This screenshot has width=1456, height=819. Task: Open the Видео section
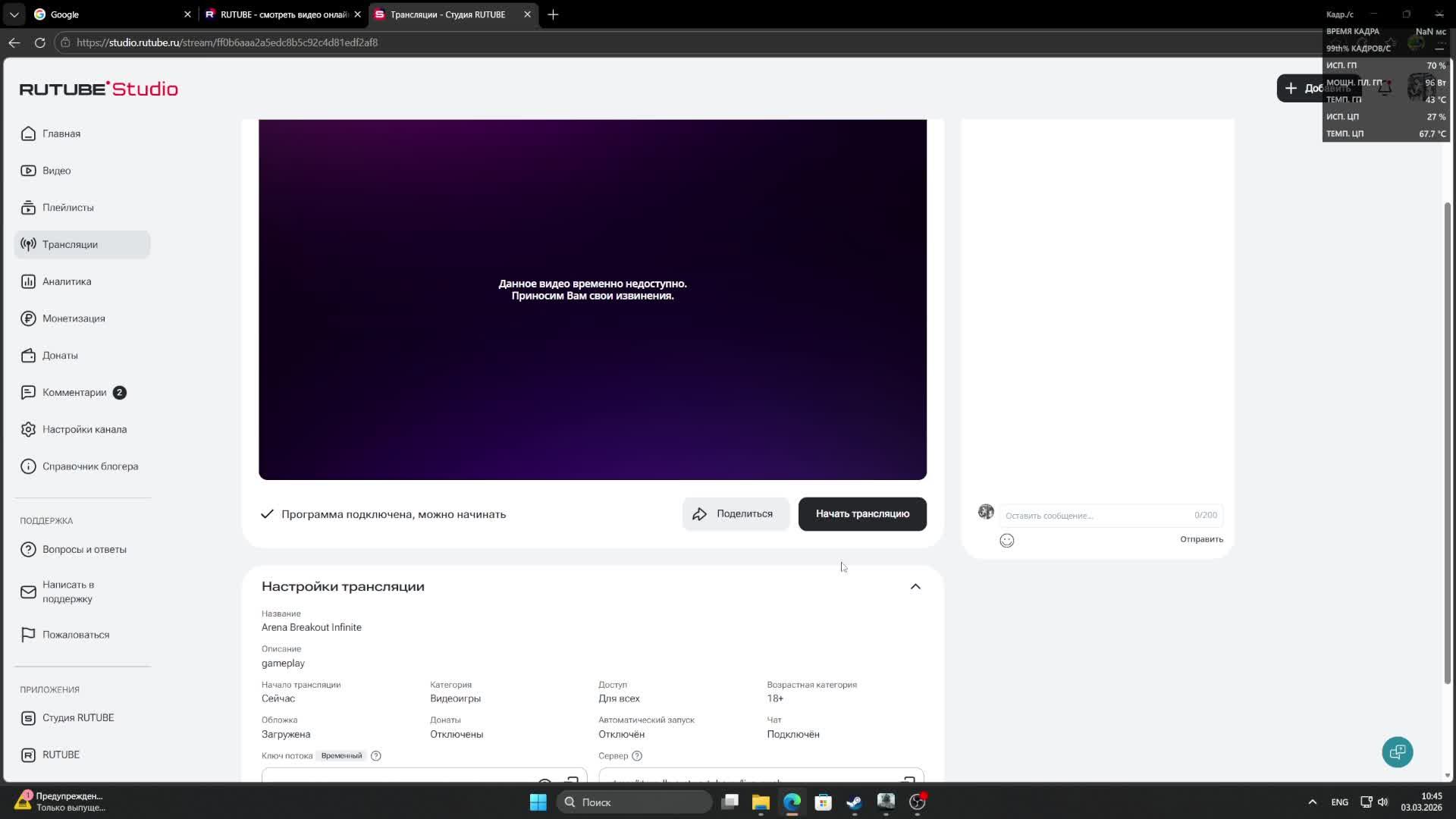click(56, 171)
